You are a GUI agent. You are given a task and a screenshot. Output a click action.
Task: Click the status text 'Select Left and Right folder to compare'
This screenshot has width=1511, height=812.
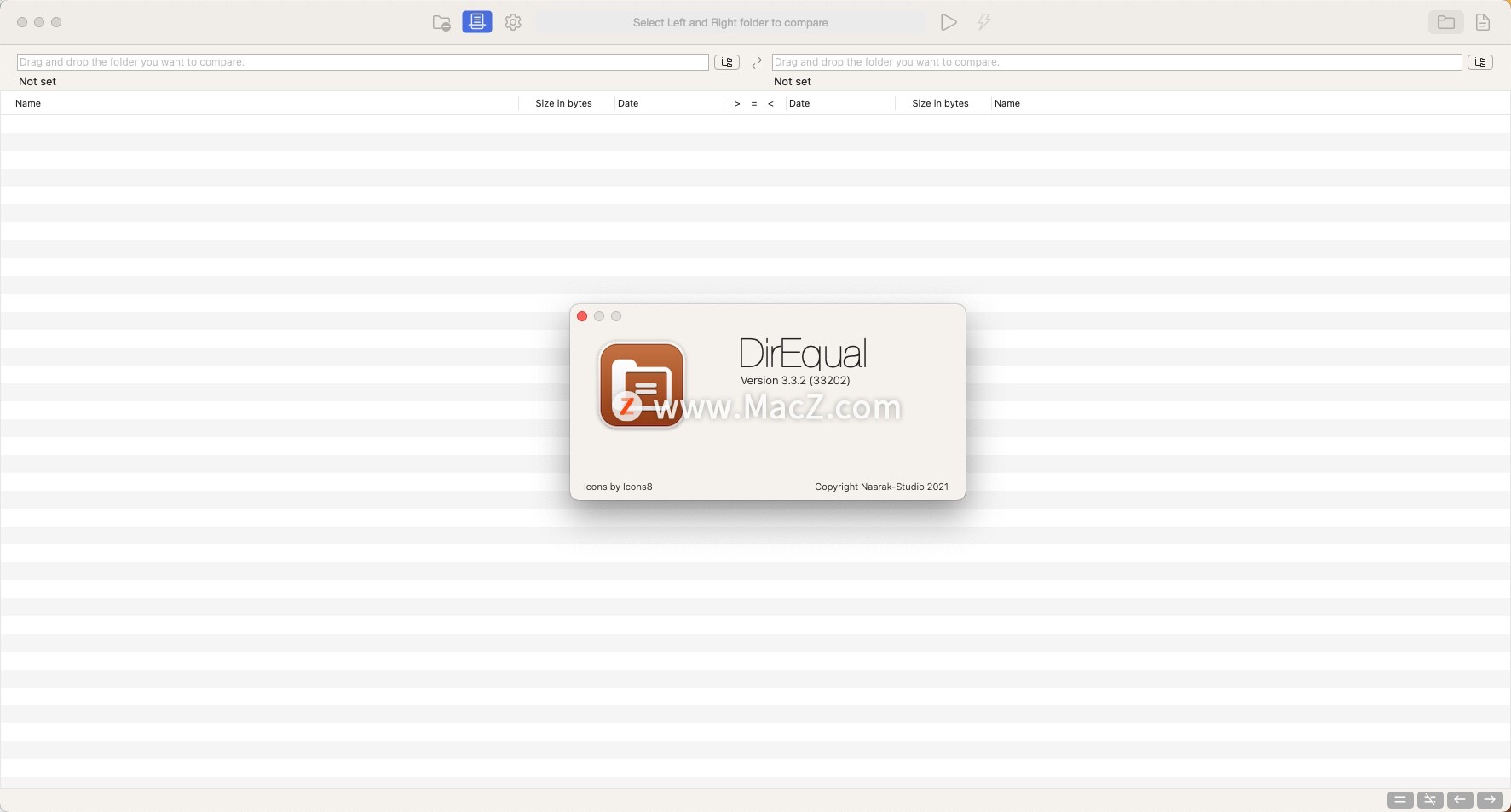pyautogui.click(x=730, y=23)
